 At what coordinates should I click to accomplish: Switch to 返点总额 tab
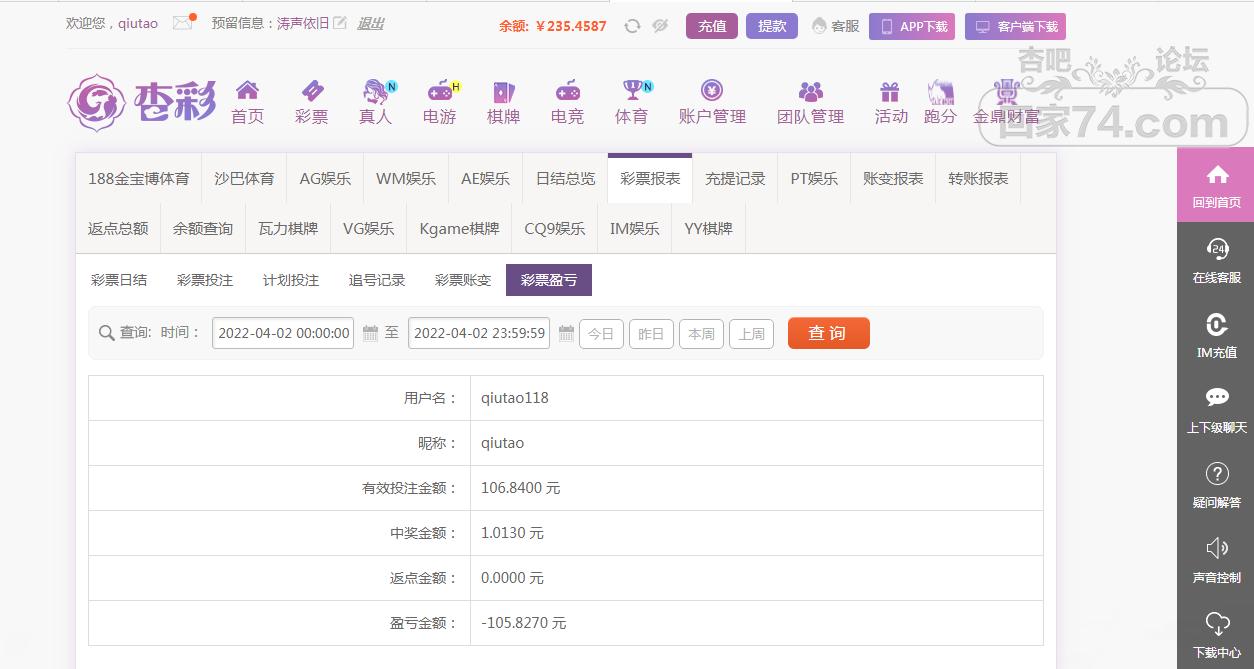(x=118, y=229)
